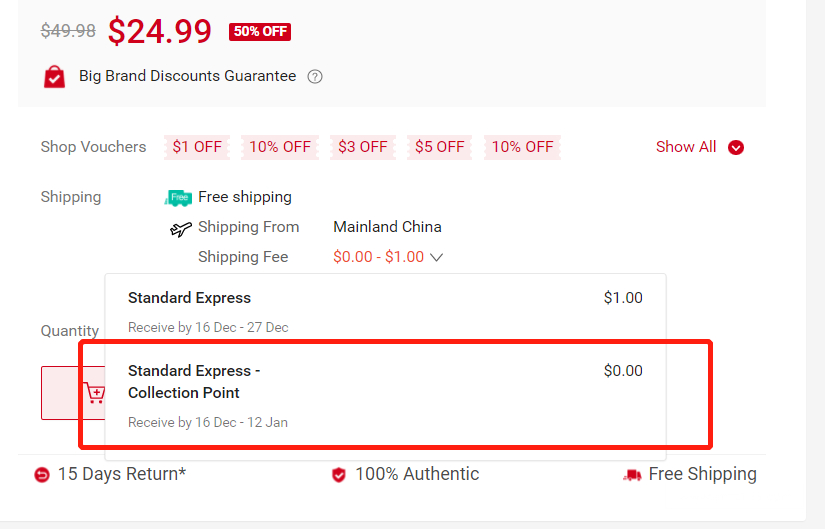
Task: Expand Show All shop vouchers
Action: tap(686, 147)
